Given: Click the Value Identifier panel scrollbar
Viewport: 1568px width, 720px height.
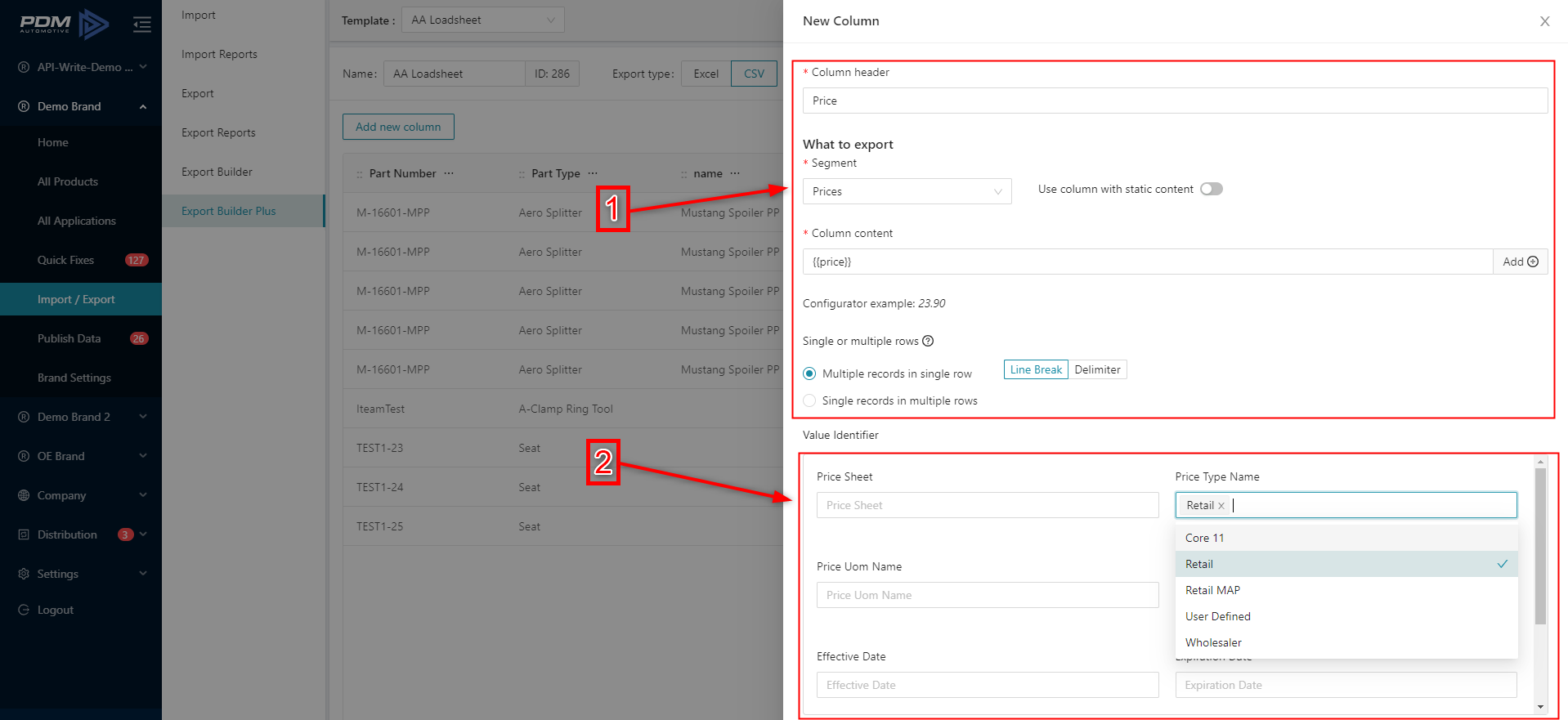Looking at the screenshot, I should click(x=1540, y=546).
